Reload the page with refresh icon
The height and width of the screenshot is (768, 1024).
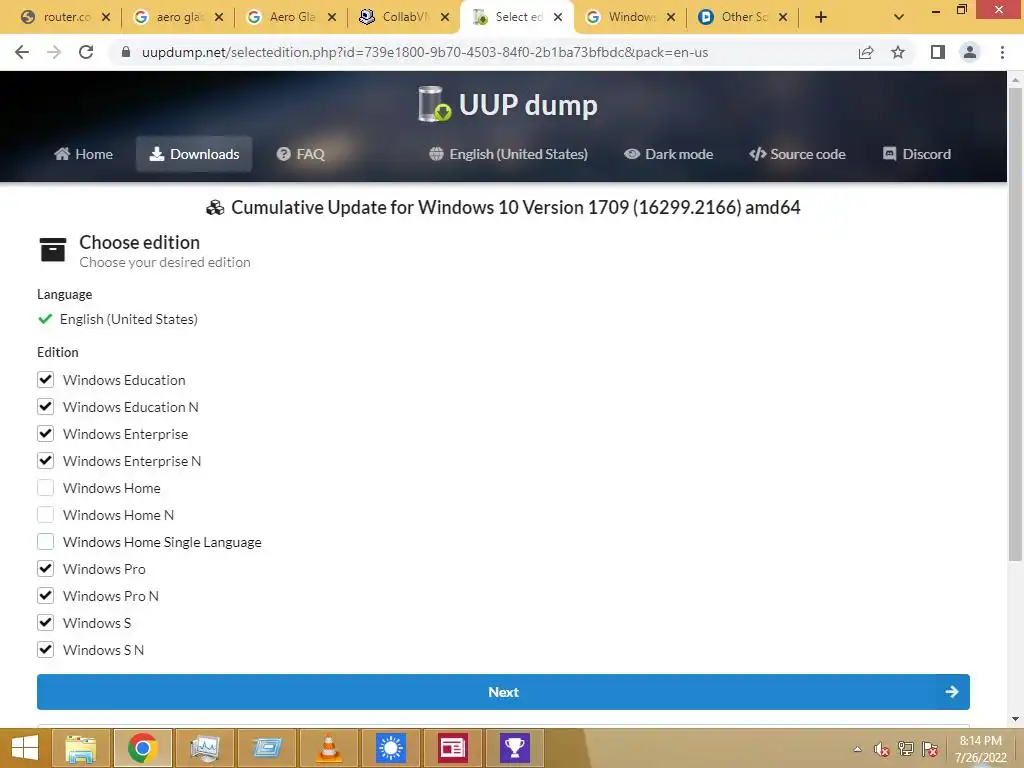point(86,52)
